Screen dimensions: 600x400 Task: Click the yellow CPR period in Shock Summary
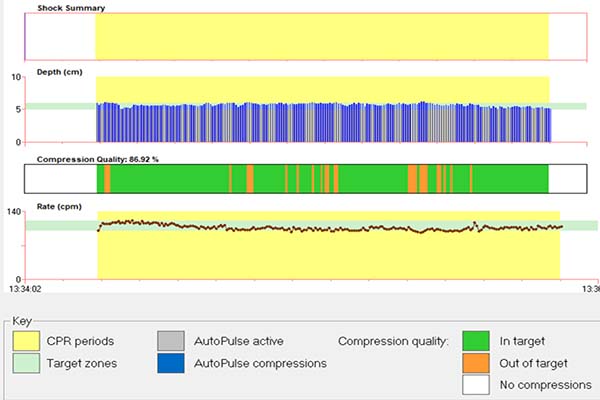pos(320,37)
